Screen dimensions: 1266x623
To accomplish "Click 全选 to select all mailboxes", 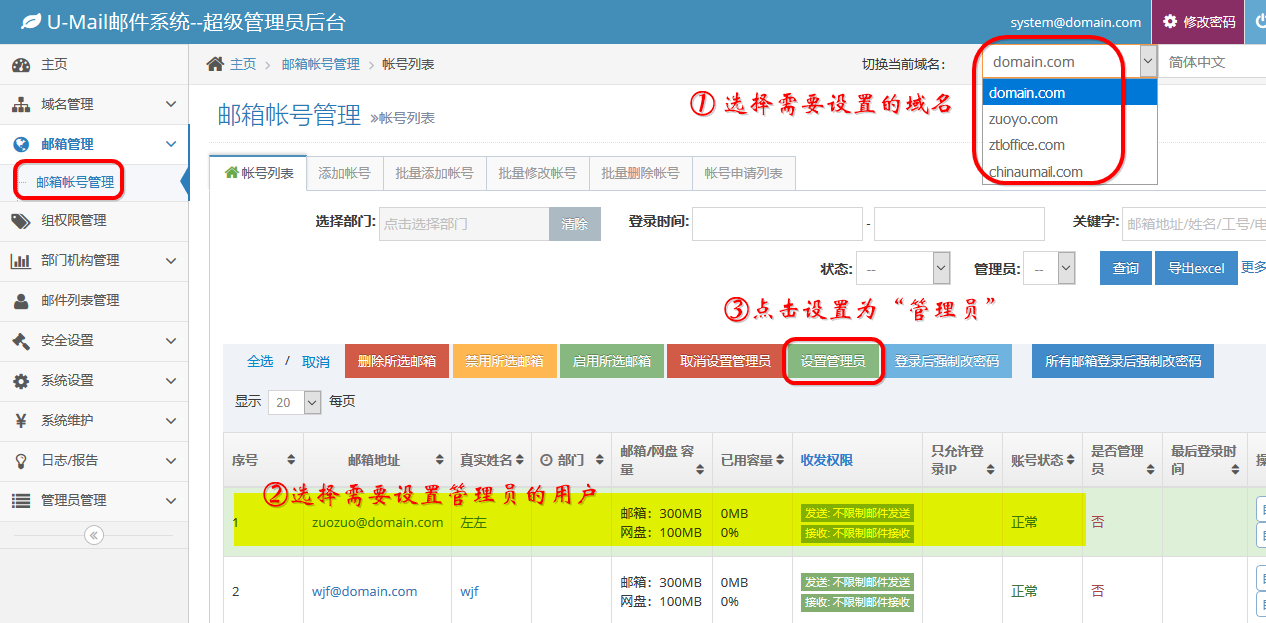I will point(260,361).
